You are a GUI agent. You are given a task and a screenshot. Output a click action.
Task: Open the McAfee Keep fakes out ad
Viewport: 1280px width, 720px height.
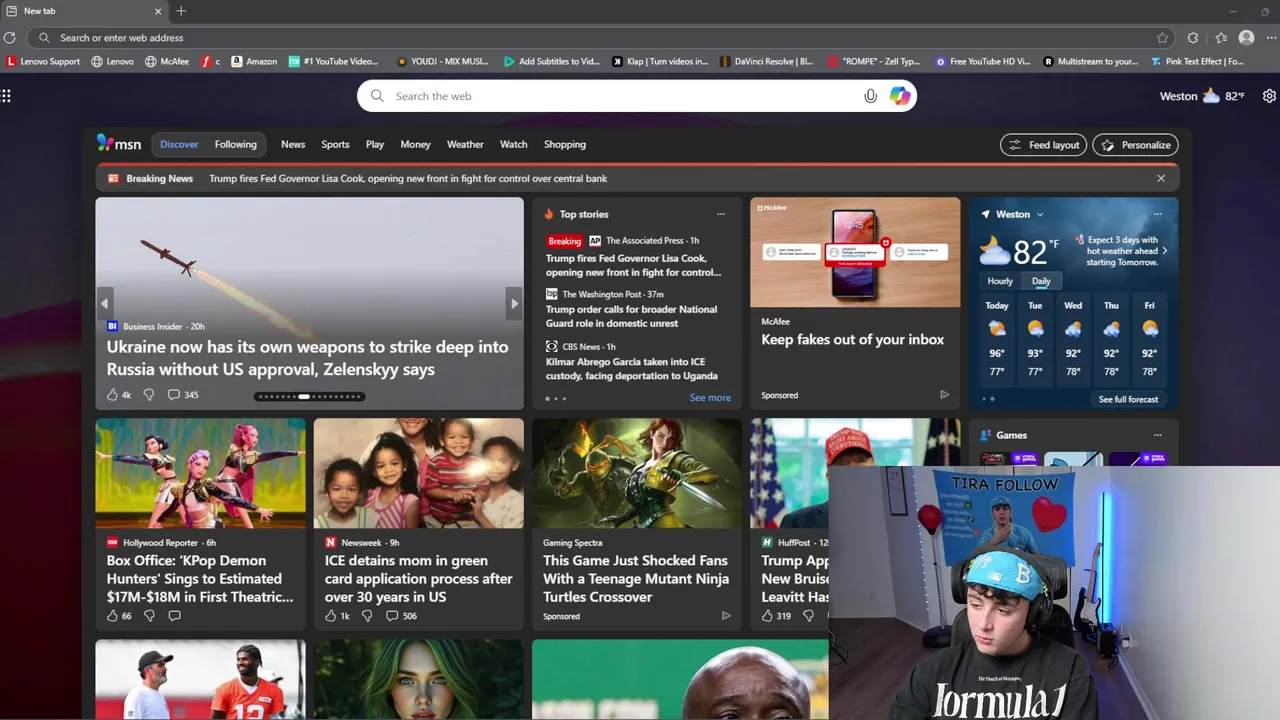pyautogui.click(x=855, y=303)
